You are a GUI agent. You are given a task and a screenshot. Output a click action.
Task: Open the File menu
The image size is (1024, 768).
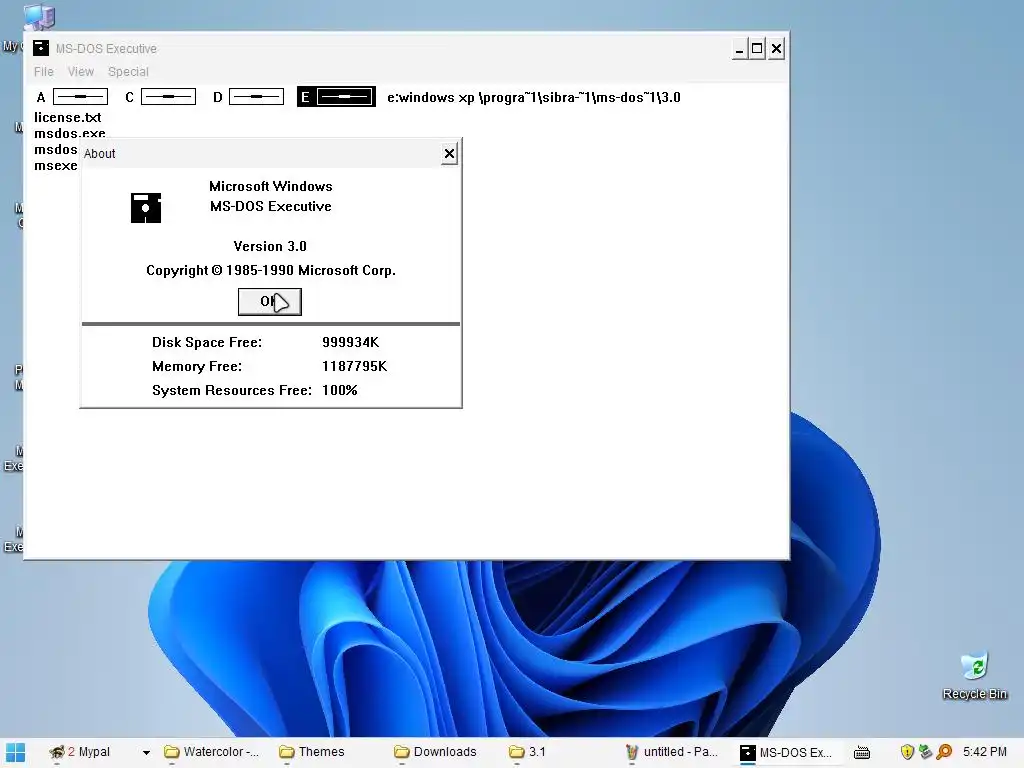click(44, 72)
